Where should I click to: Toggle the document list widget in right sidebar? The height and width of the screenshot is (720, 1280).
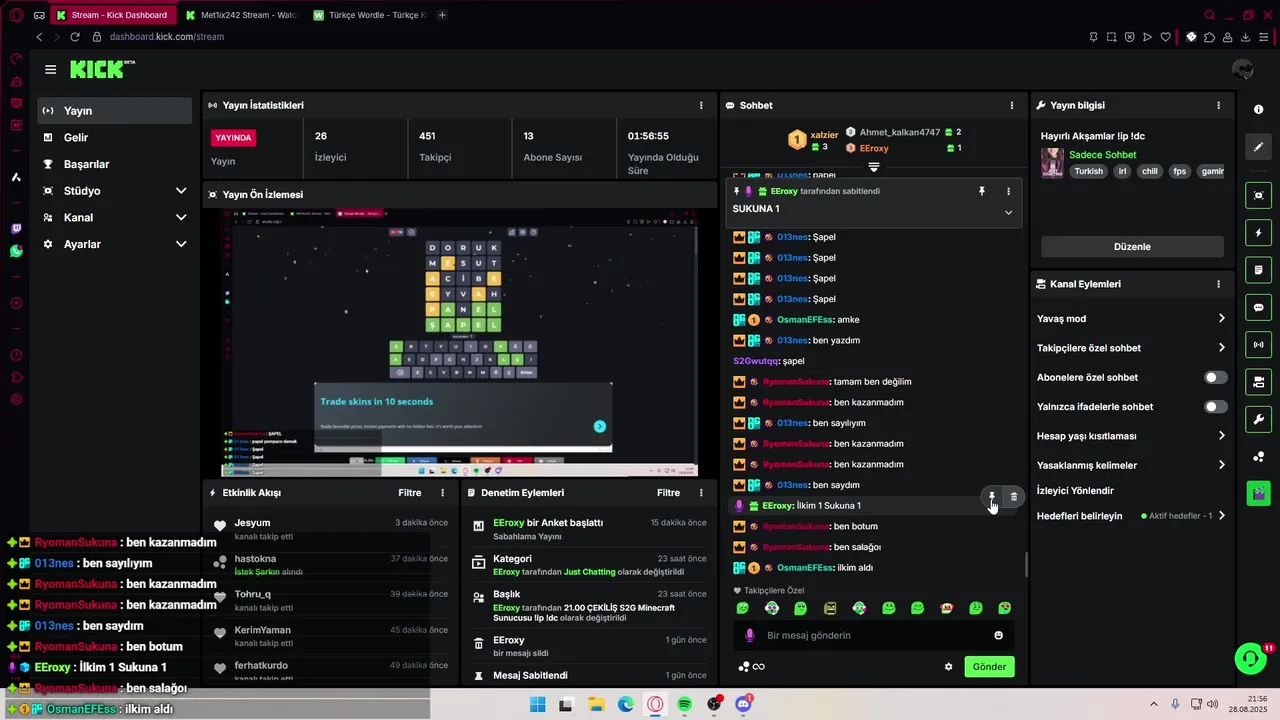(1258, 270)
